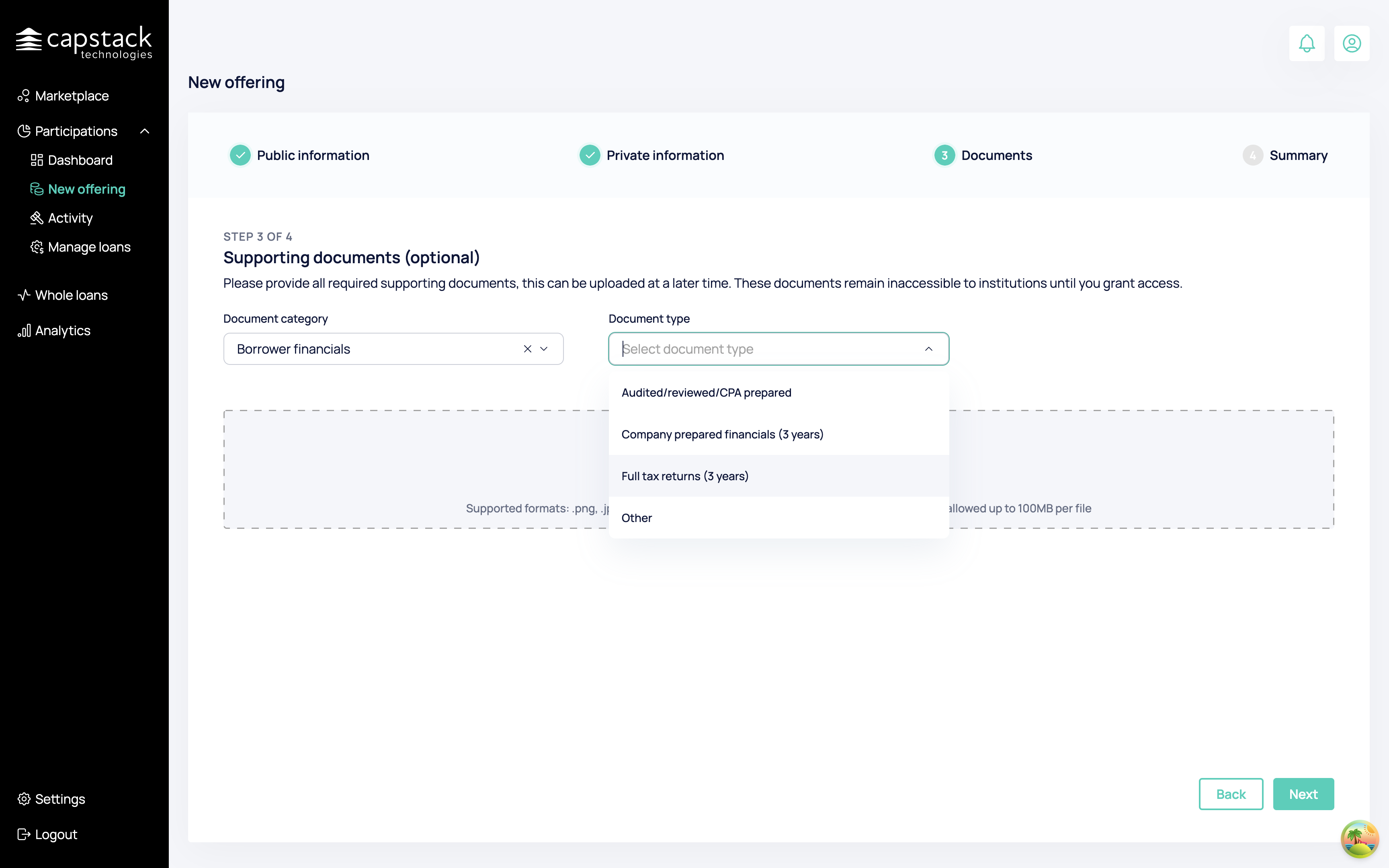Click the Private information checkmark circle

tap(590, 155)
